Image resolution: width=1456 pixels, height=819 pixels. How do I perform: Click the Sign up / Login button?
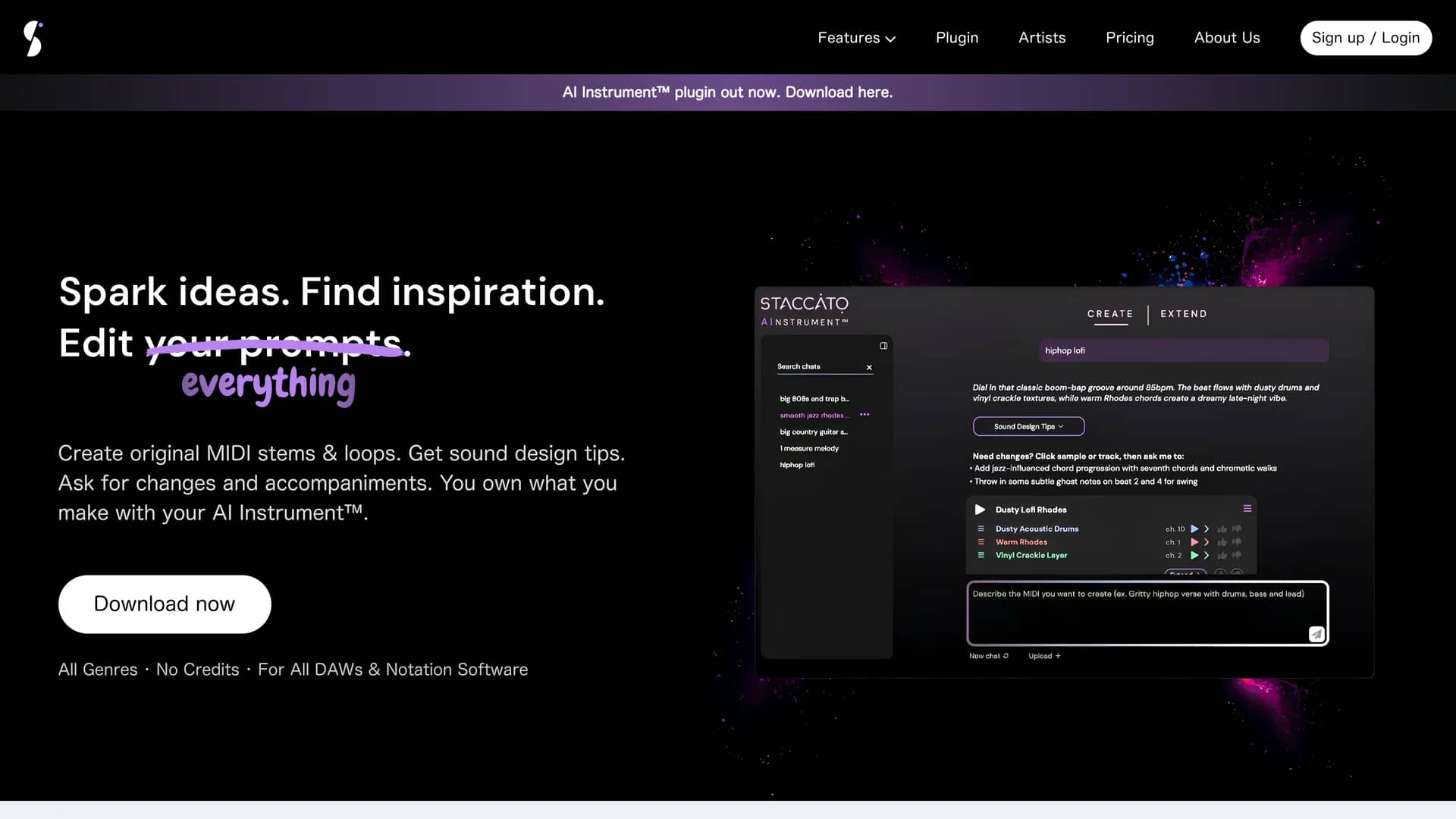coord(1366,38)
